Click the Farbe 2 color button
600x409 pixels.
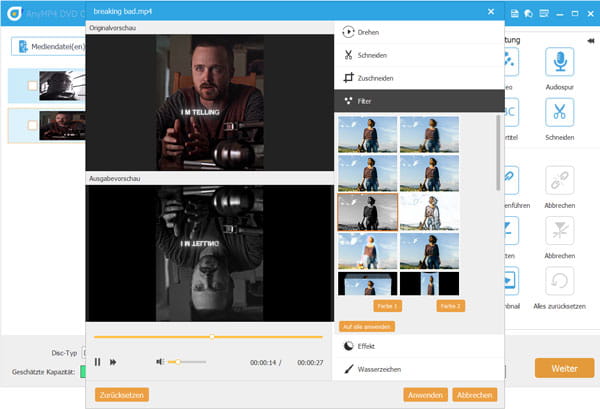click(x=450, y=306)
